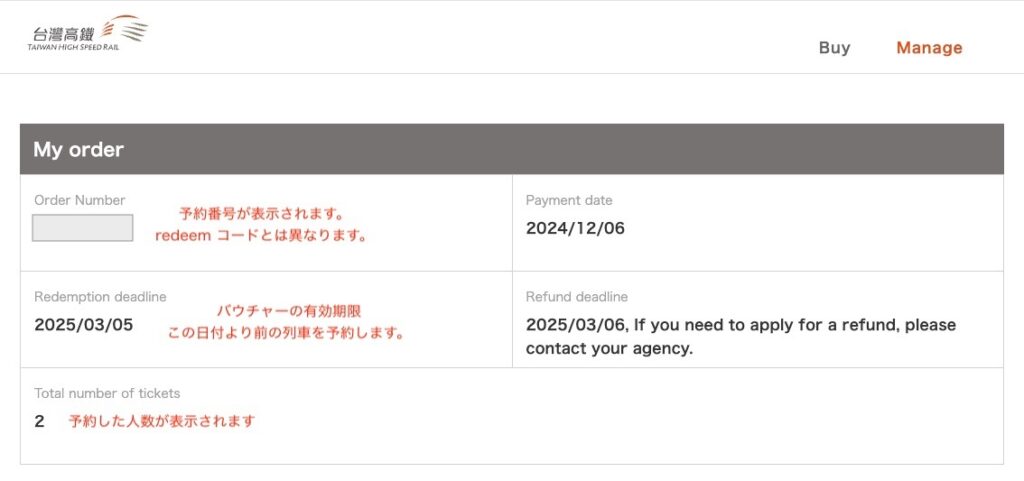The width and height of the screenshot is (1024, 481).
Task: Click the Total number of tickets label
Action: pos(107,394)
